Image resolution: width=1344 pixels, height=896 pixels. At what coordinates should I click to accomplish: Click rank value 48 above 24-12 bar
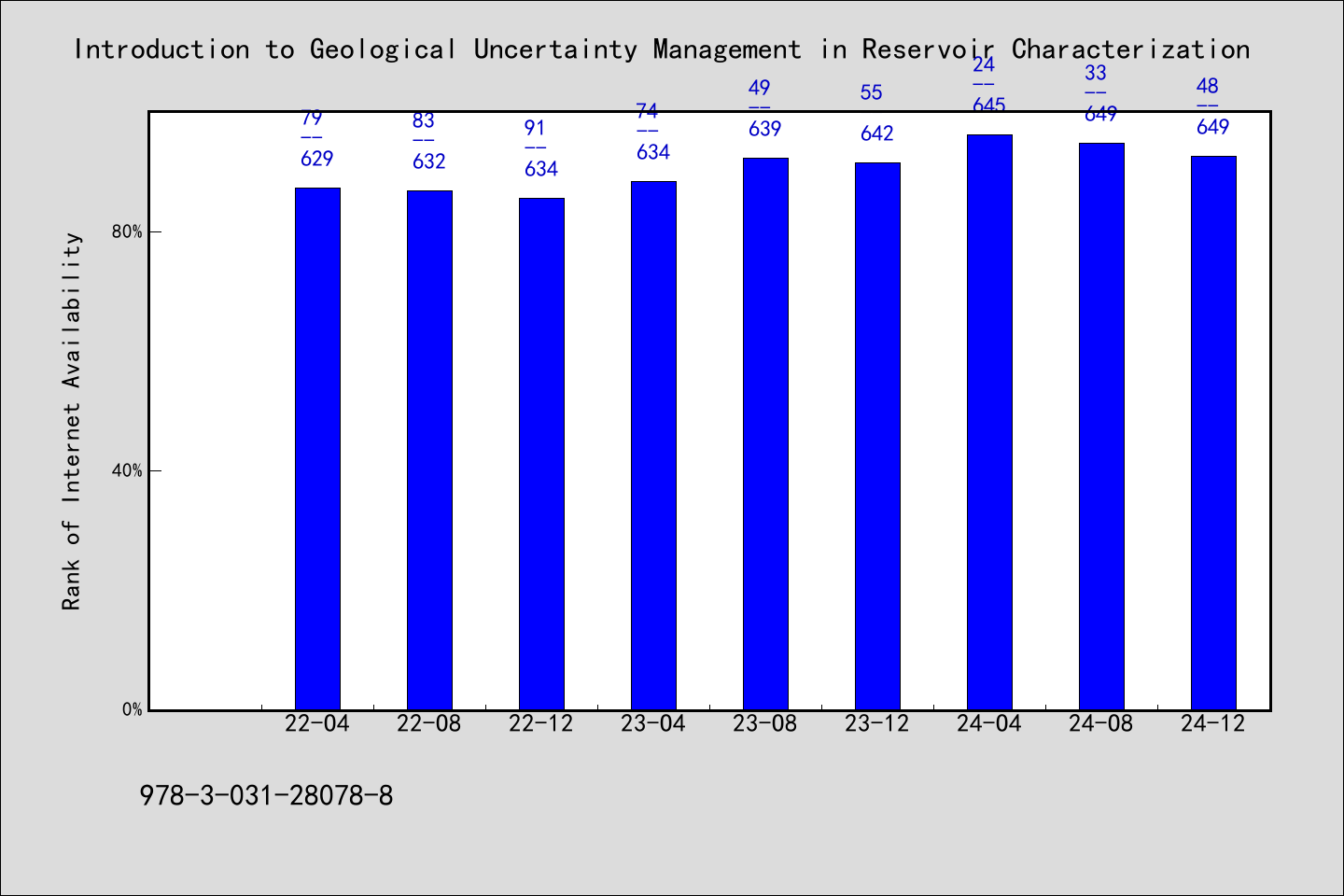click(x=1207, y=86)
